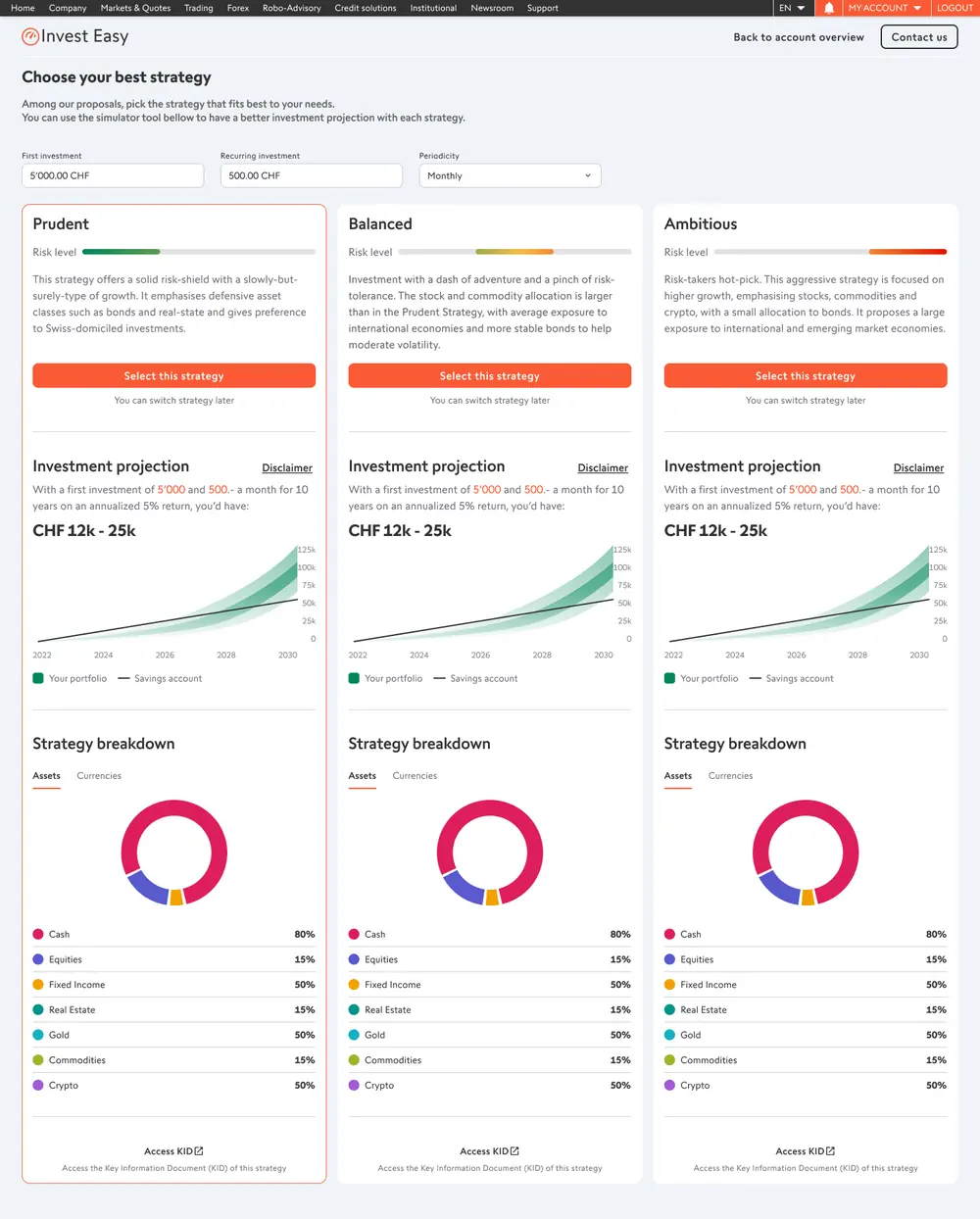Click the Contact us button
The image size is (980, 1219).
coord(919,37)
